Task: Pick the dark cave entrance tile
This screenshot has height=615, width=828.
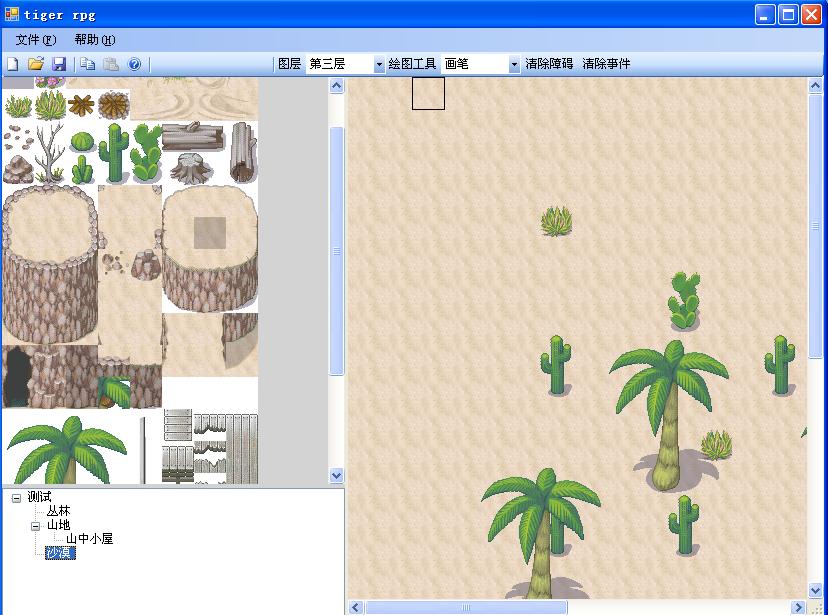Action: [18, 376]
